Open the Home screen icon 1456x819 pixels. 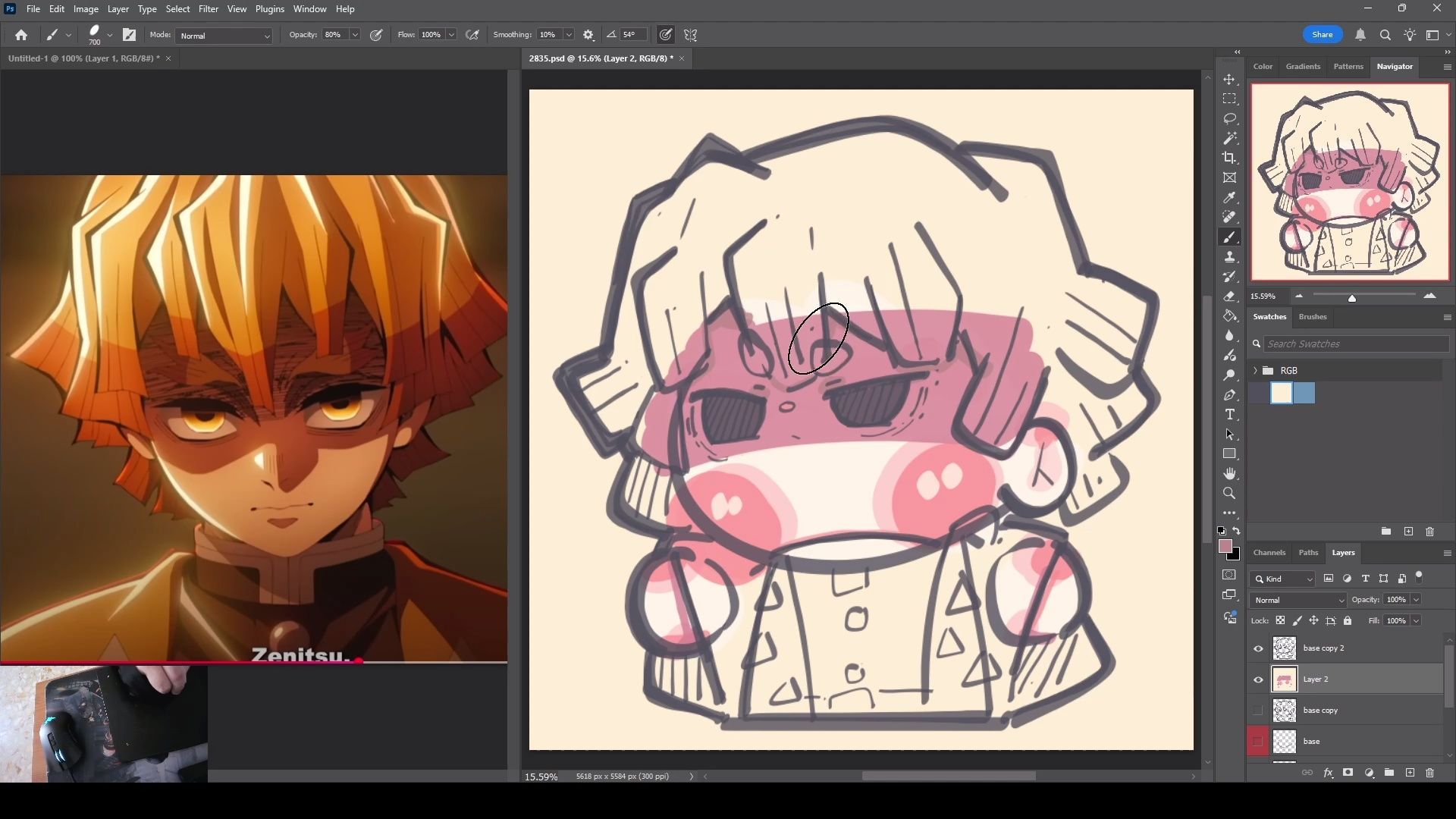pyautogui.click(x=21, y=35)
